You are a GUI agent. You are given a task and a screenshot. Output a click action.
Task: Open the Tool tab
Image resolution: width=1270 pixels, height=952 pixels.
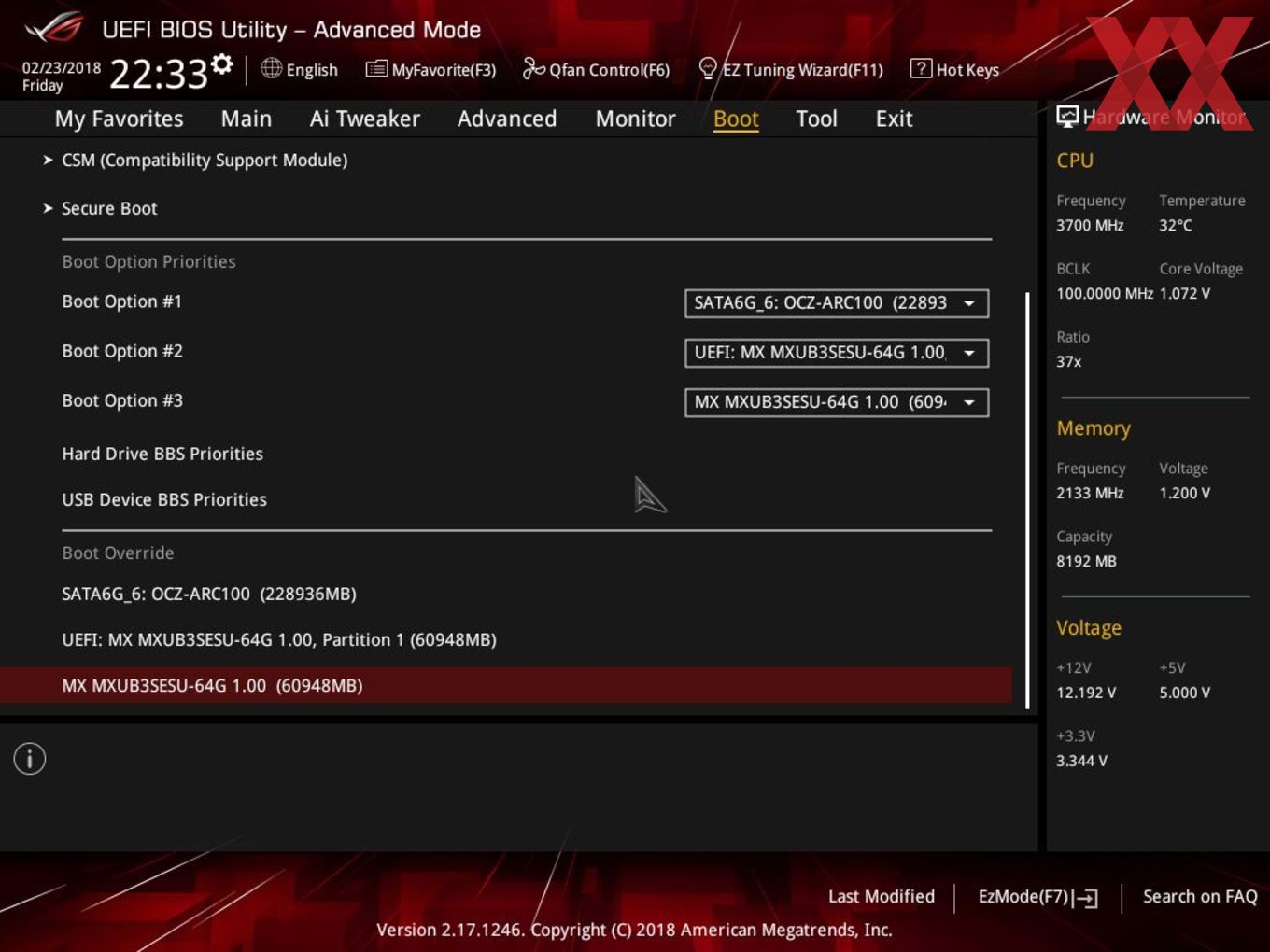tap(816, 119)
